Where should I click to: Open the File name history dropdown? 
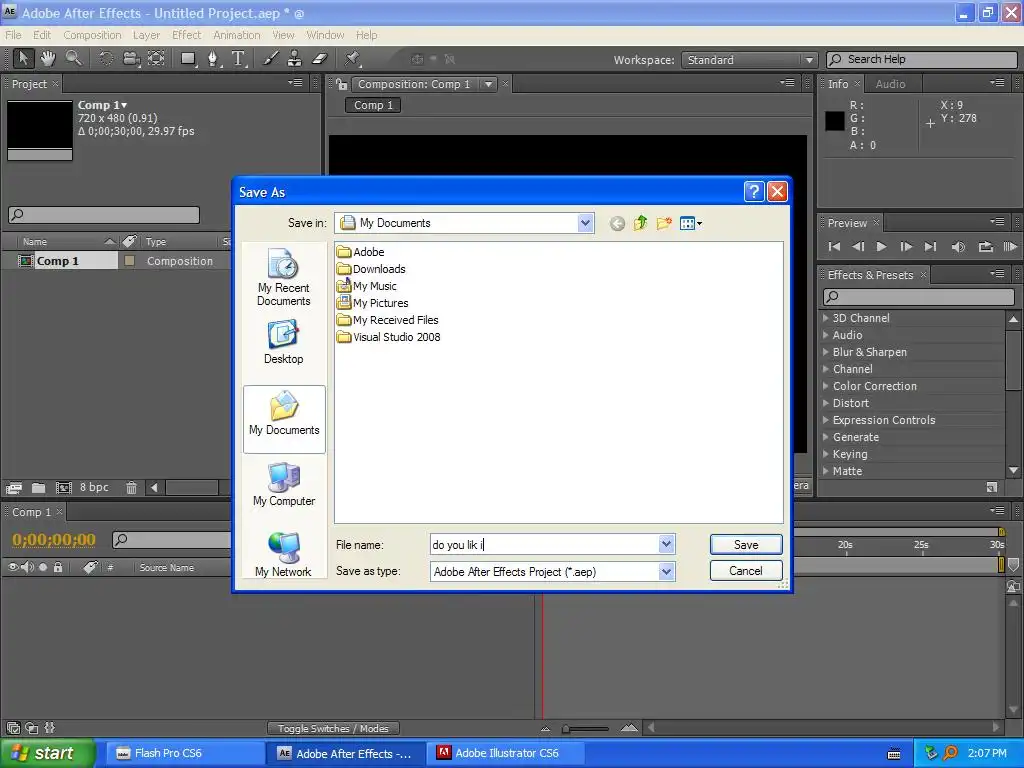(666, 544)
